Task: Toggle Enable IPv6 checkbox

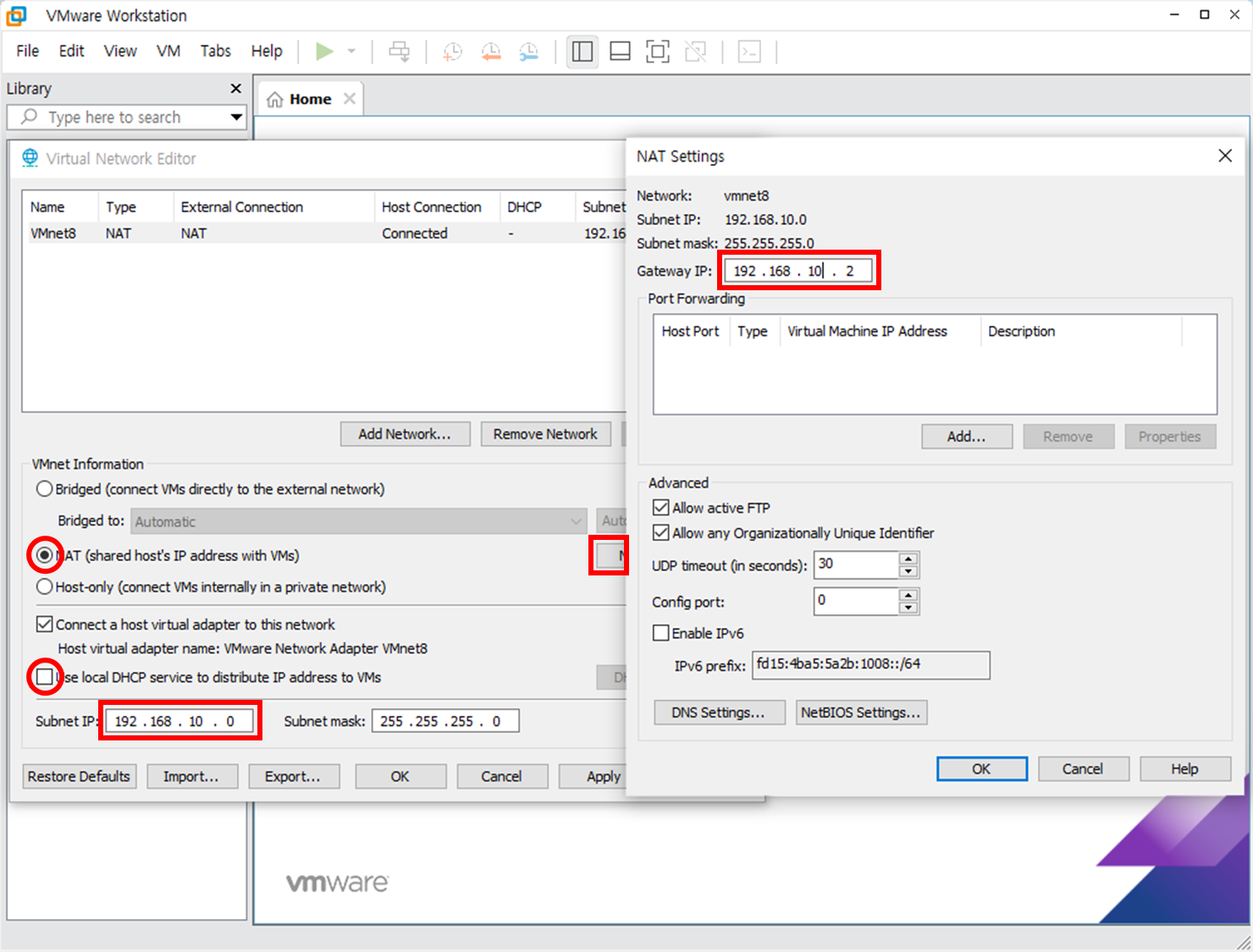Action: click(661, 633)
